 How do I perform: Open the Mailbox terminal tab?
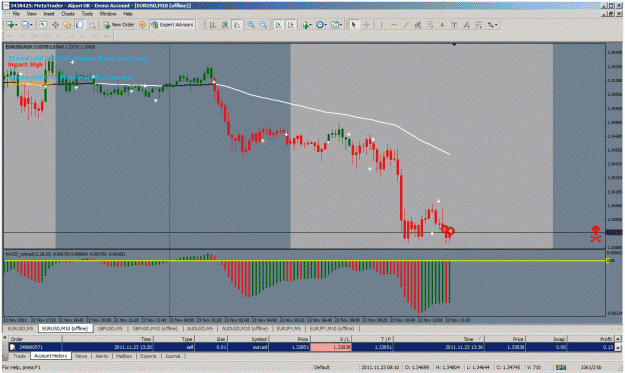click(x=124, y=356)
